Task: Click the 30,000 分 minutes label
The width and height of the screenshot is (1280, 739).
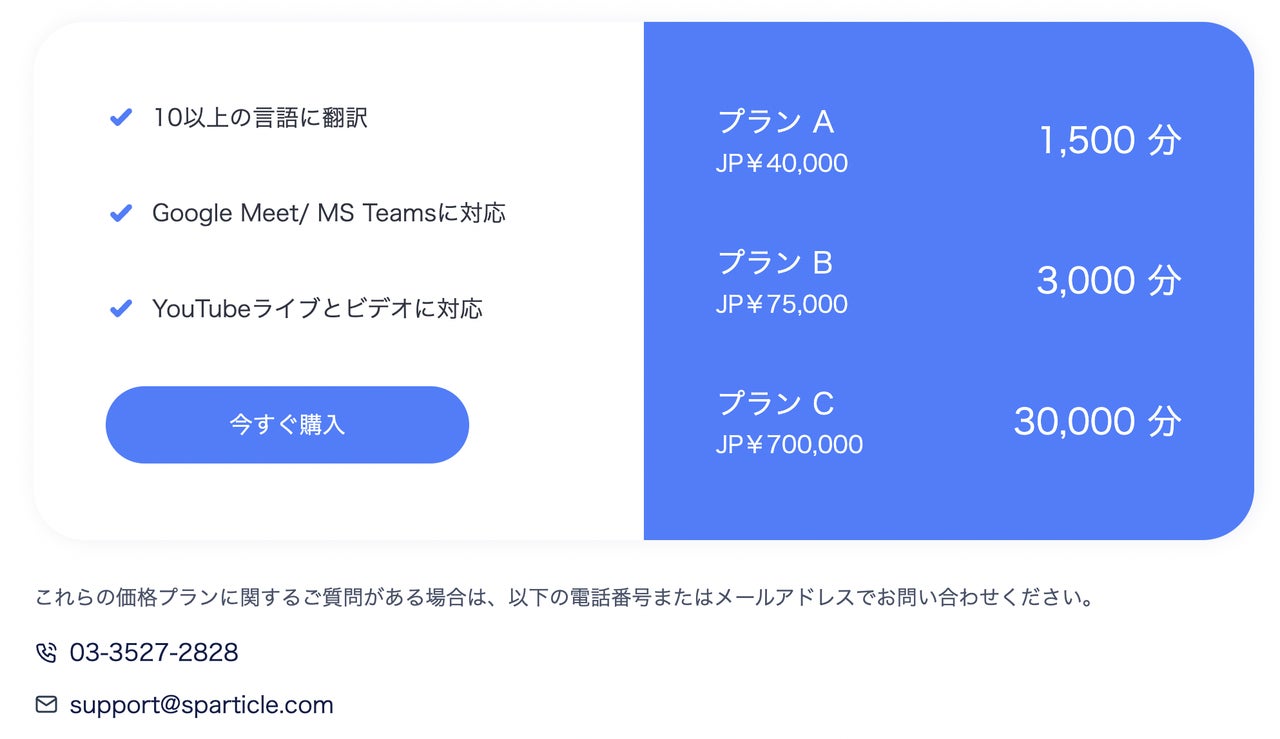Action: click(1098, 422)
